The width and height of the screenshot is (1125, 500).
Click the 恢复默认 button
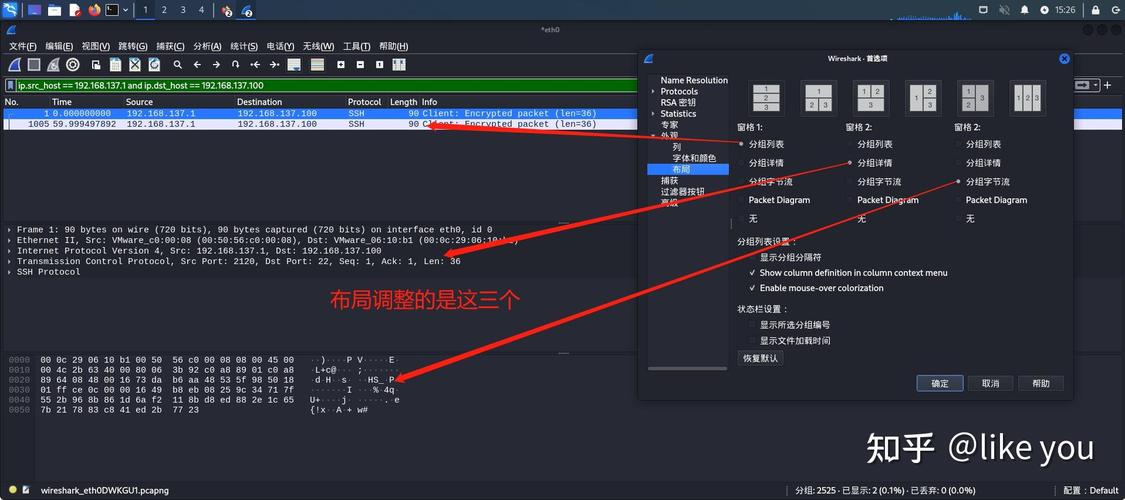[760, 358]
